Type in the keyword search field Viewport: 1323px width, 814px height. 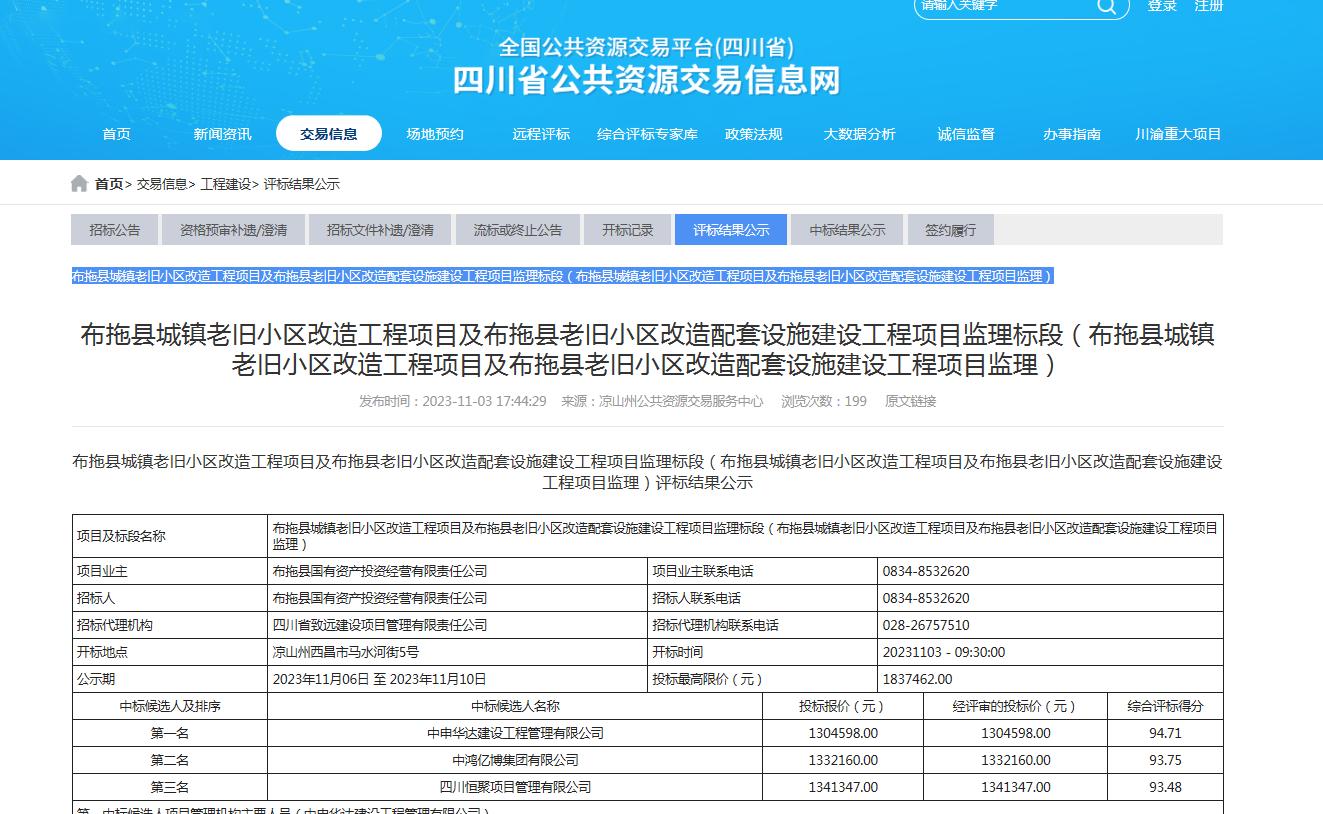click(x=1000, y=6)
